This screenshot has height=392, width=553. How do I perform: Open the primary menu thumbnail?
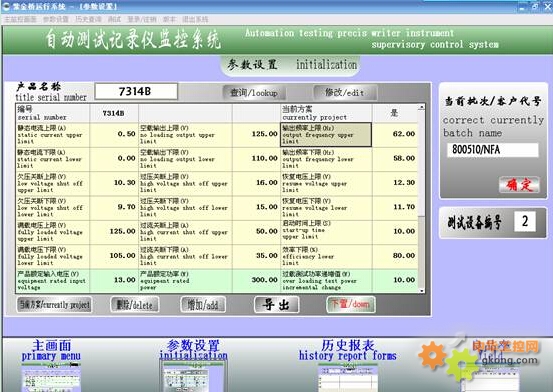[51, 379]
